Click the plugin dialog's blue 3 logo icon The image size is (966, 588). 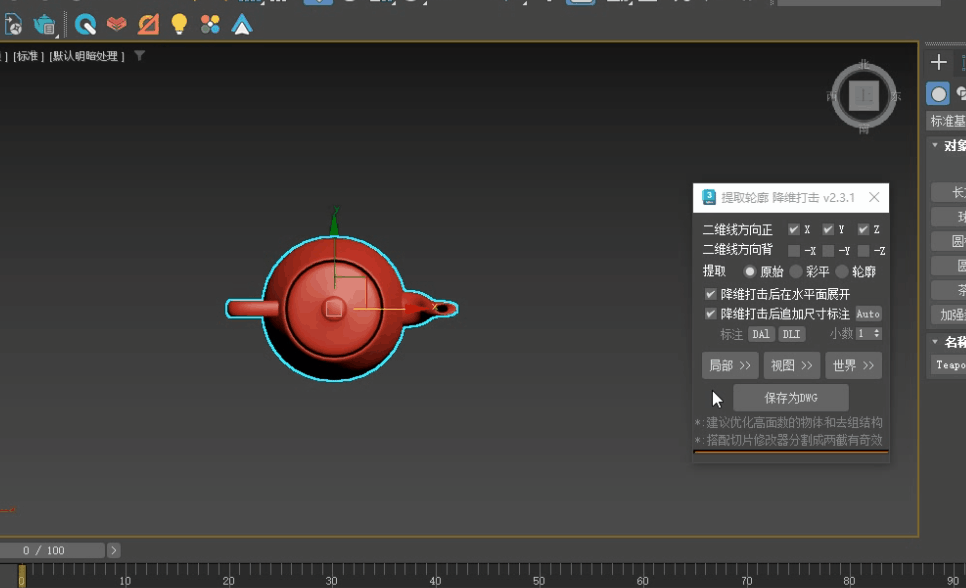[x=709, y=197]
